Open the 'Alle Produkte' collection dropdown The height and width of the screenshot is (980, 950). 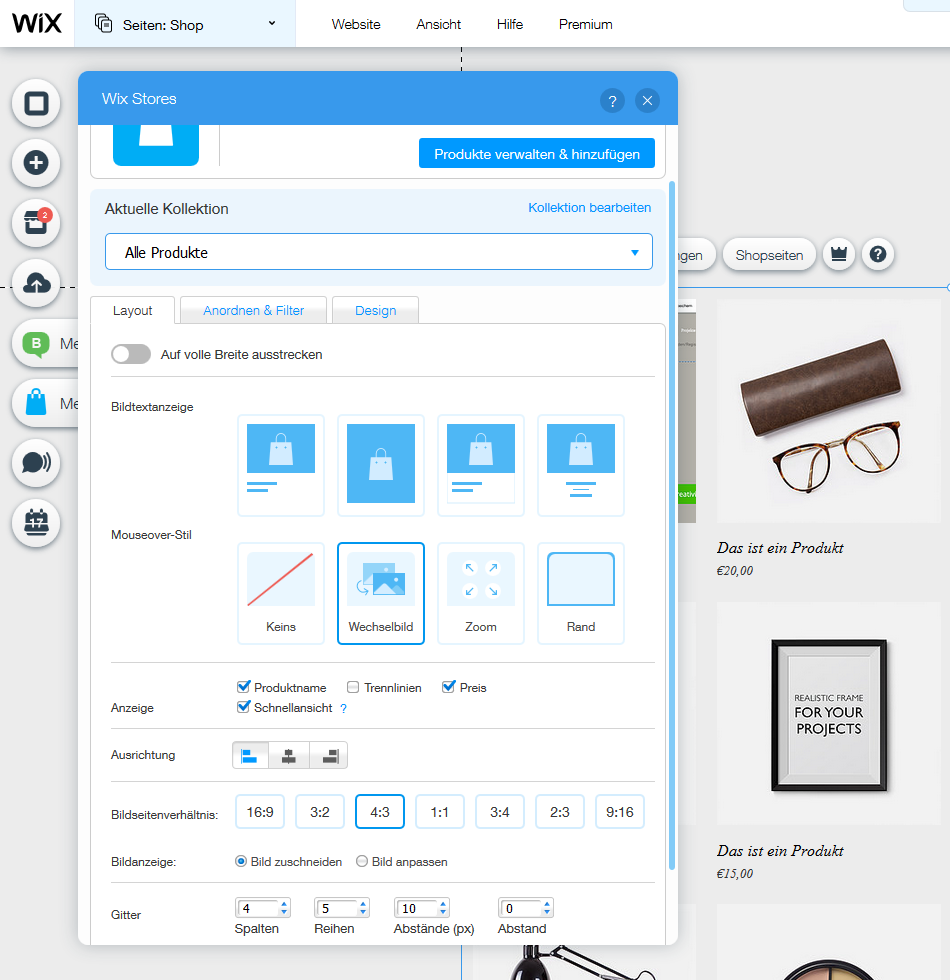pyautogui.click(x=379, y=253)
